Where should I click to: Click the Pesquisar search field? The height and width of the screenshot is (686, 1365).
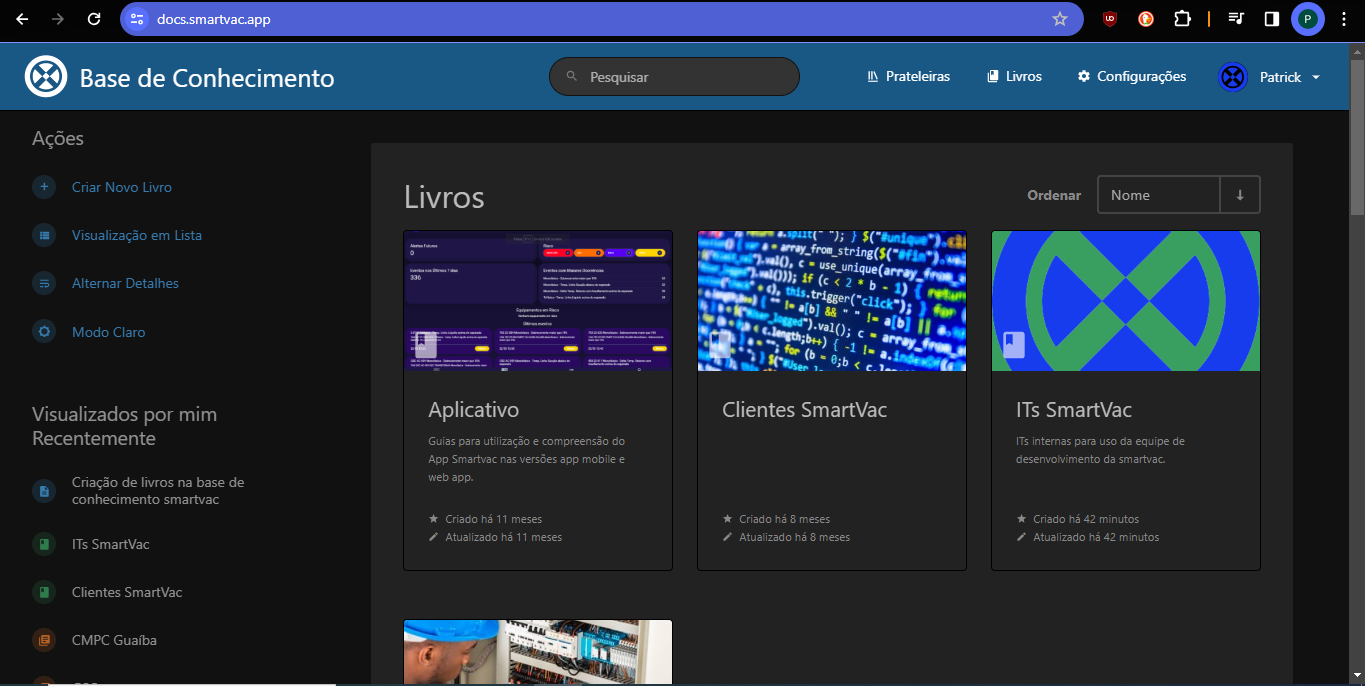pyautogui.click(x=674, y=77)
